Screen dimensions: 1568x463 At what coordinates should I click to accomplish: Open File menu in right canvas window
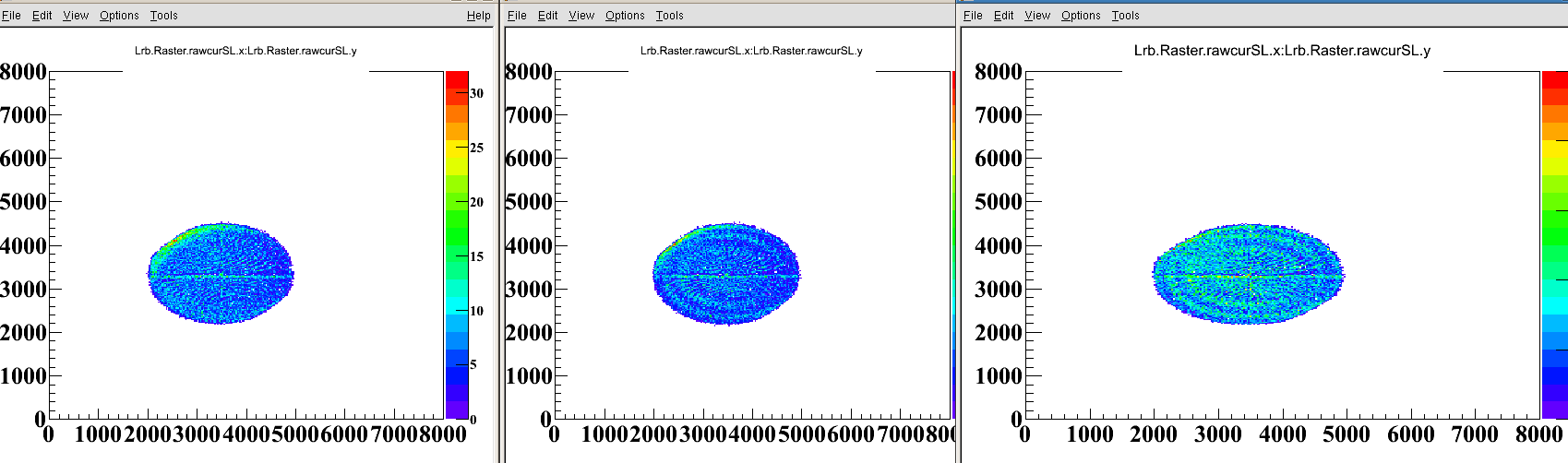click(973, 16)
